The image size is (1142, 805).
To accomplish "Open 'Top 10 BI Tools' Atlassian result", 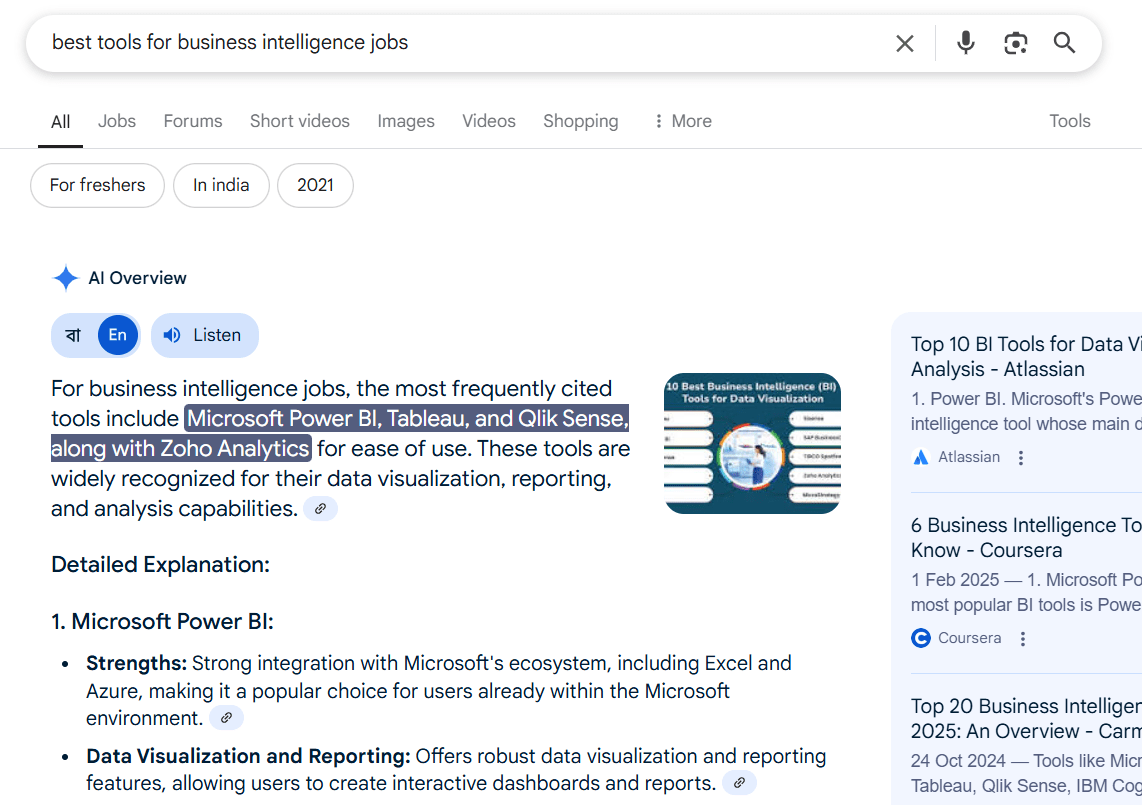I will pos(1025,356).
